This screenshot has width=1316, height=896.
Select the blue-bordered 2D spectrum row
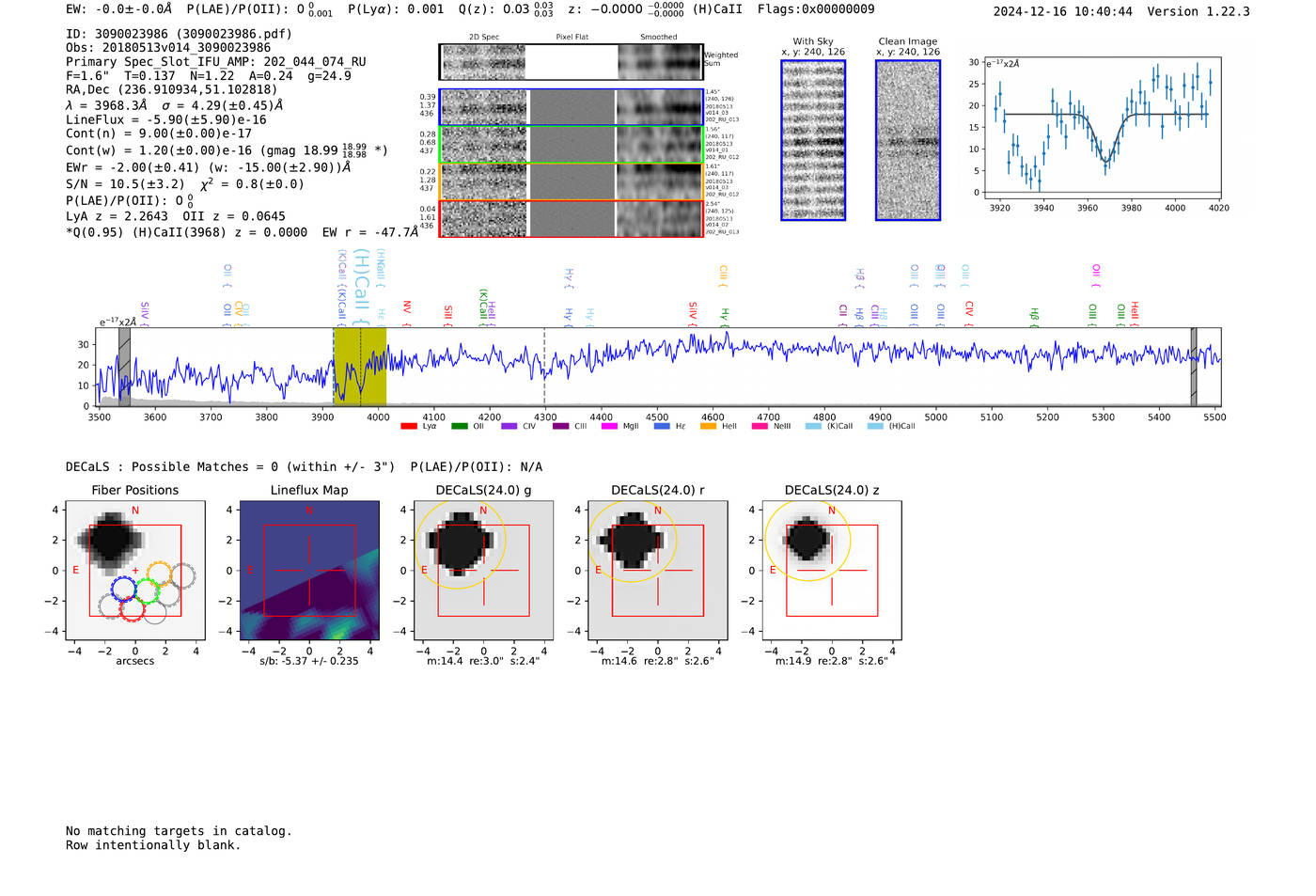[x=571, y=107]
